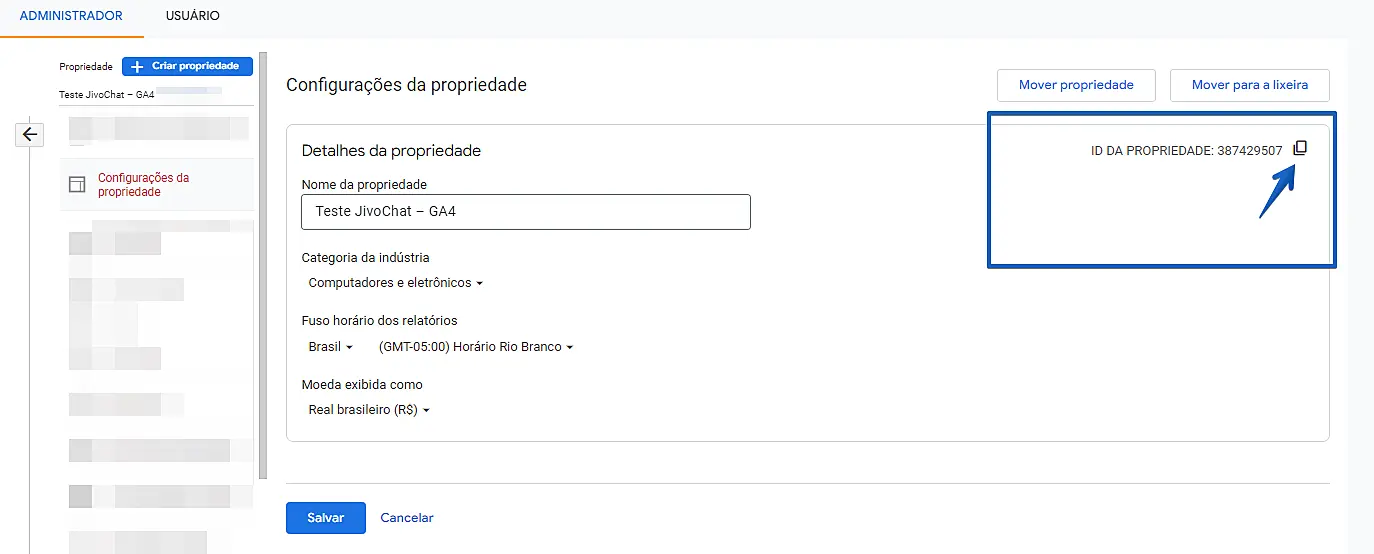Open the Computadores e eletrônicos category dropdown
This screenshot has height=554, width=1374.
click(396, 283)
